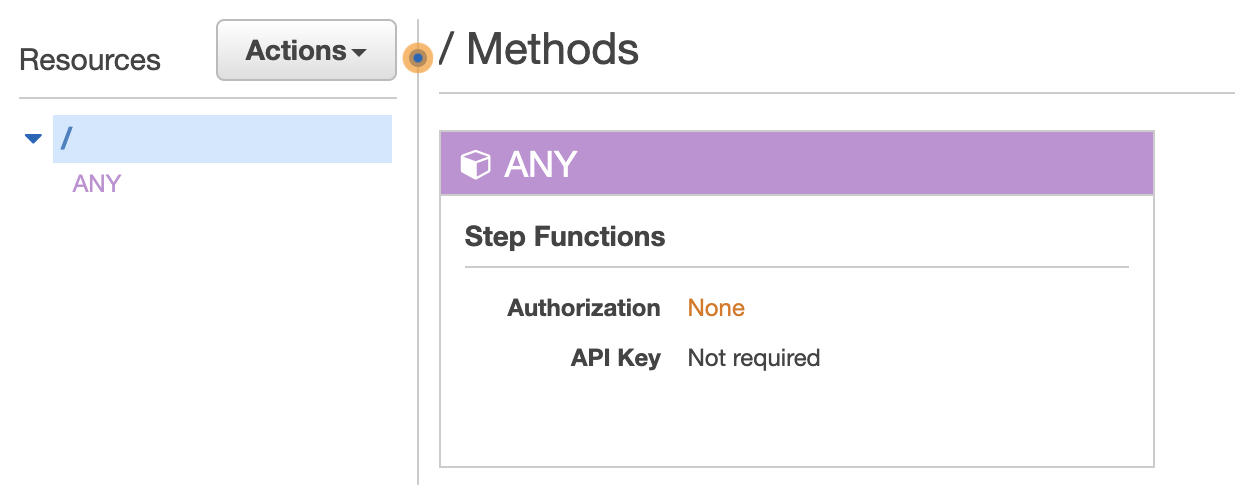The image size is (1235, 485).
Task: Click the API Key label
Action: [616, 358]
